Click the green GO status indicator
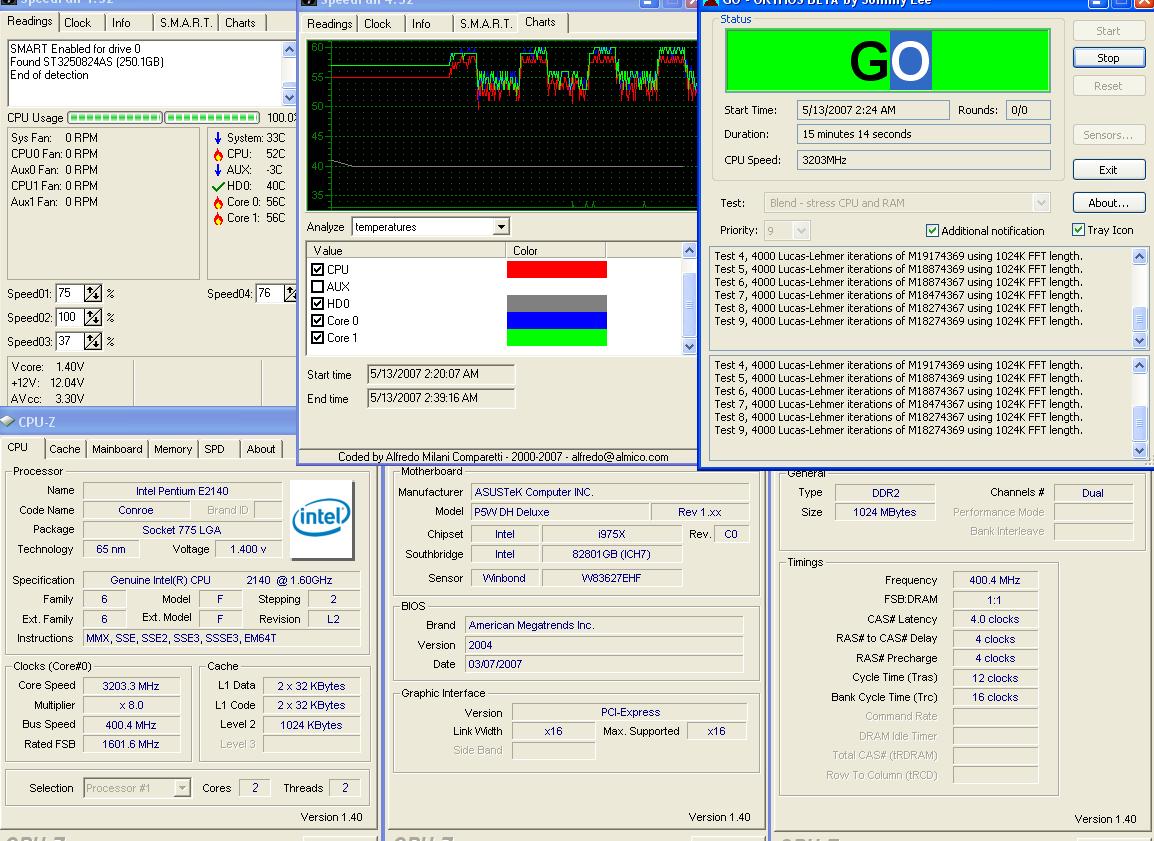This screenshot has height=841, width=1154. (888, 61)
